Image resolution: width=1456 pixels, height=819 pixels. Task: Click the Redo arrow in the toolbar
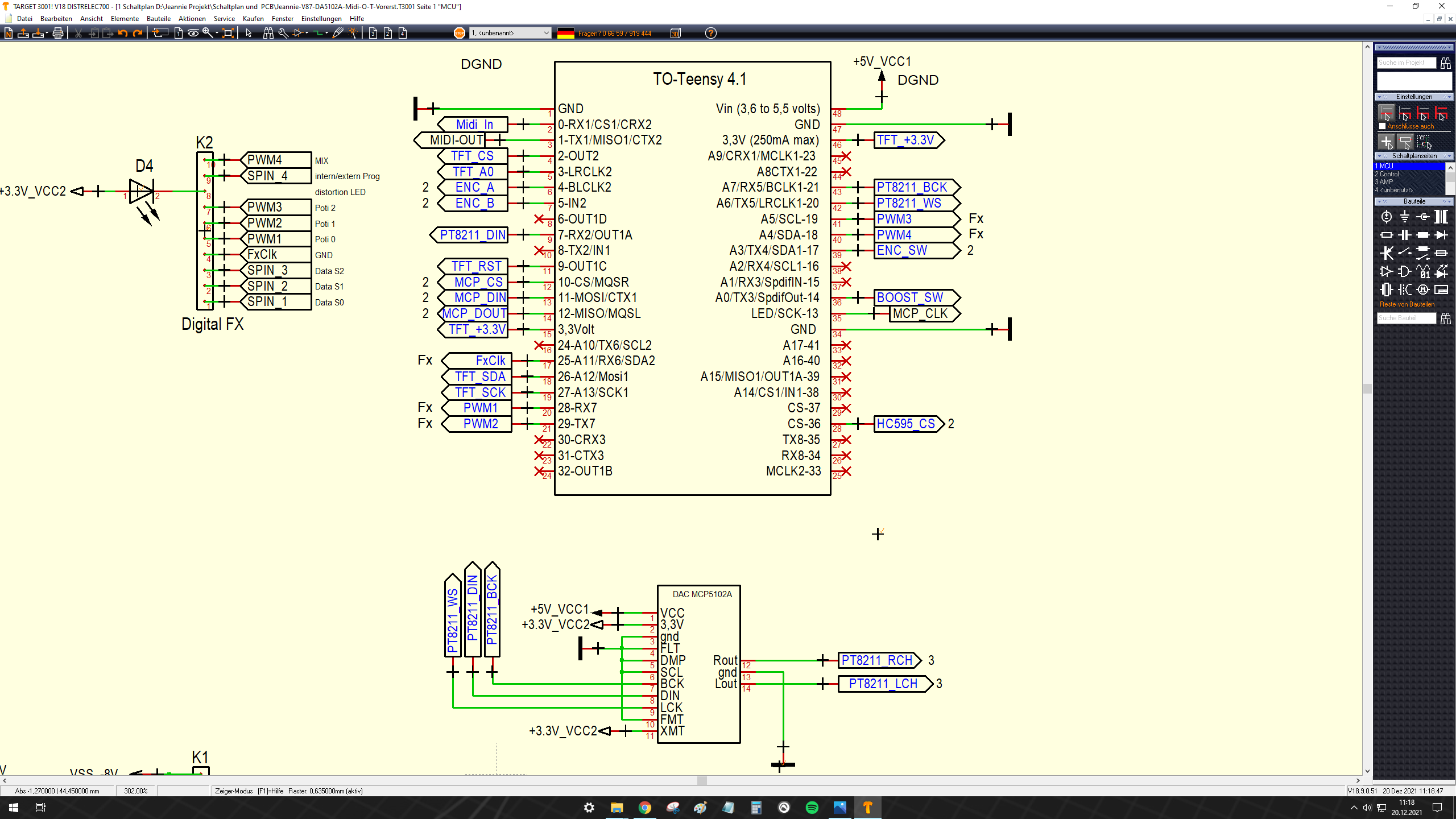pyautogui.click(x=137, y=33)
